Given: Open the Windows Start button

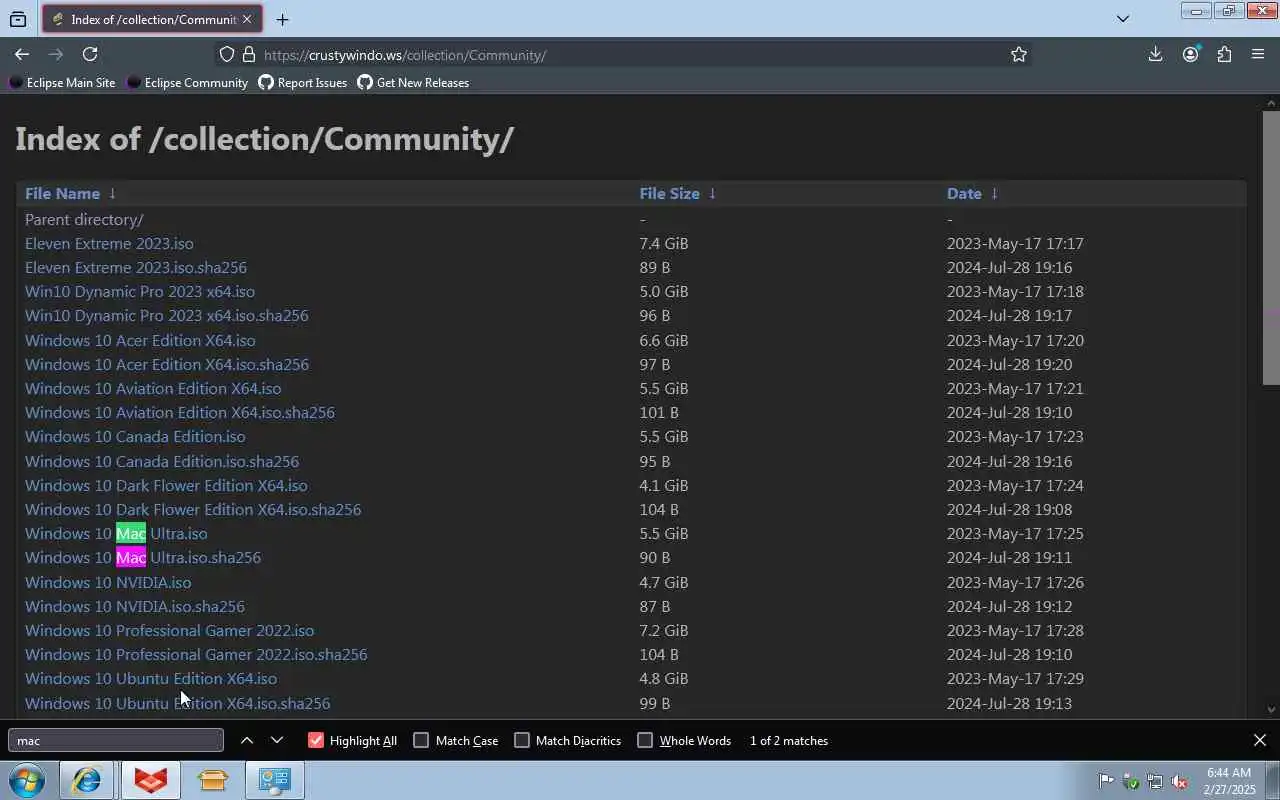Looking at the screenshot, I should [27, 780].
